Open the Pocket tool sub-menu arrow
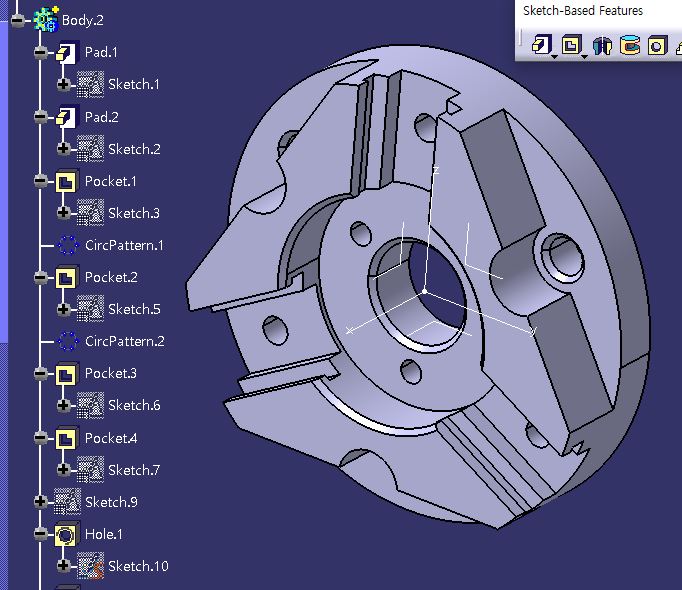Screen dimensions: 682x590 click(585, 57)
